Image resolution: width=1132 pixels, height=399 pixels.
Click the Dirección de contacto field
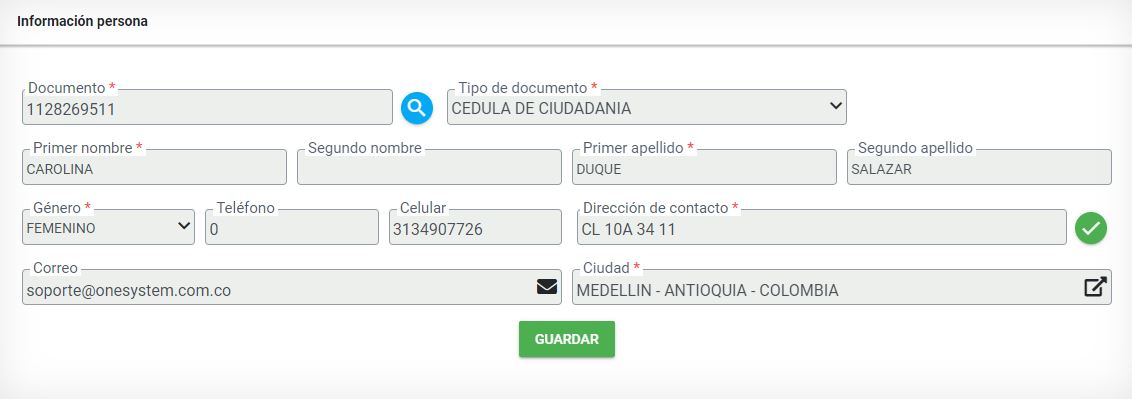click(x=822, y=227)
